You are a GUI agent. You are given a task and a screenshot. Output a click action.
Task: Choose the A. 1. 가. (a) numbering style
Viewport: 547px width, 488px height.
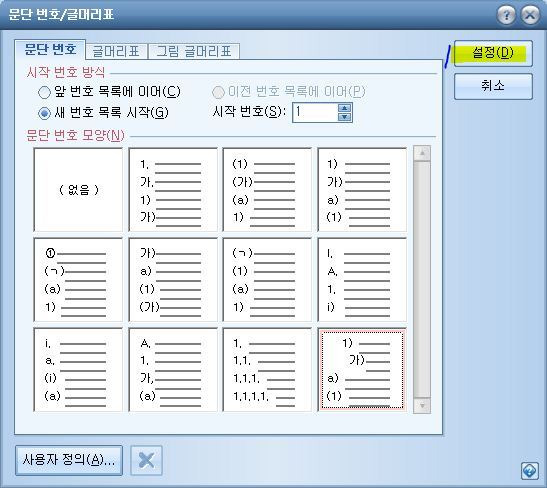tap(173, 370)
